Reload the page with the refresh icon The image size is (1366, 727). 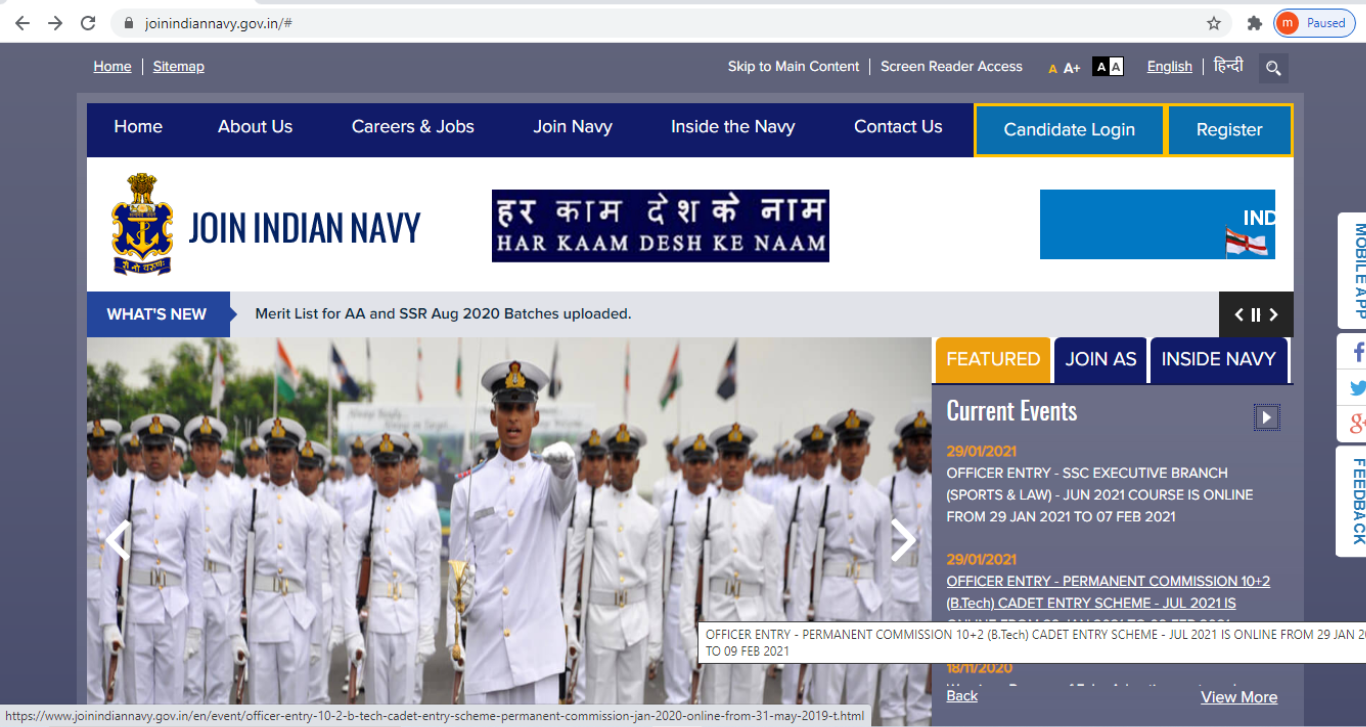tap(88, 23)
